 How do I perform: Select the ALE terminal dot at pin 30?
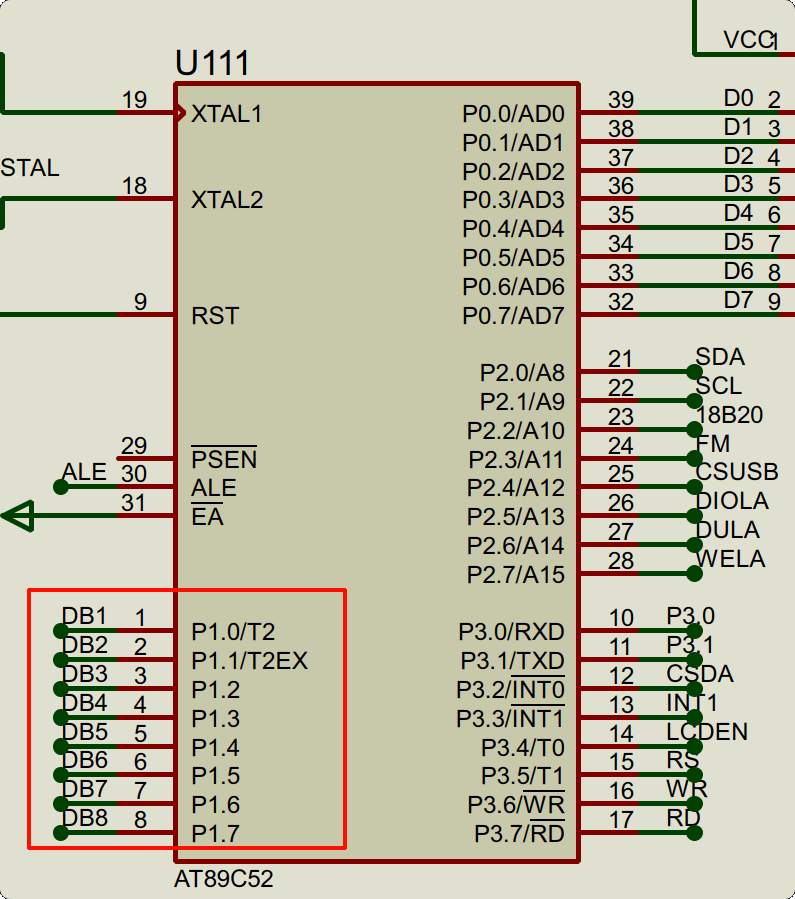tap(61, 487)
